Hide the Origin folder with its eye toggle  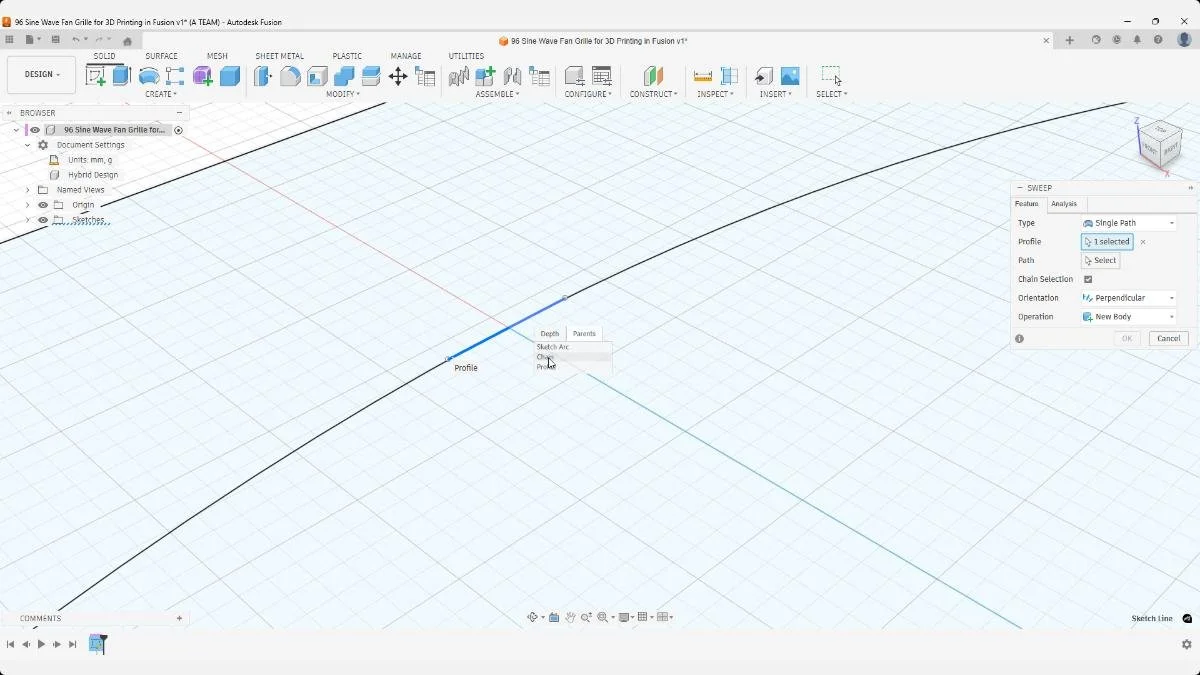43,205
